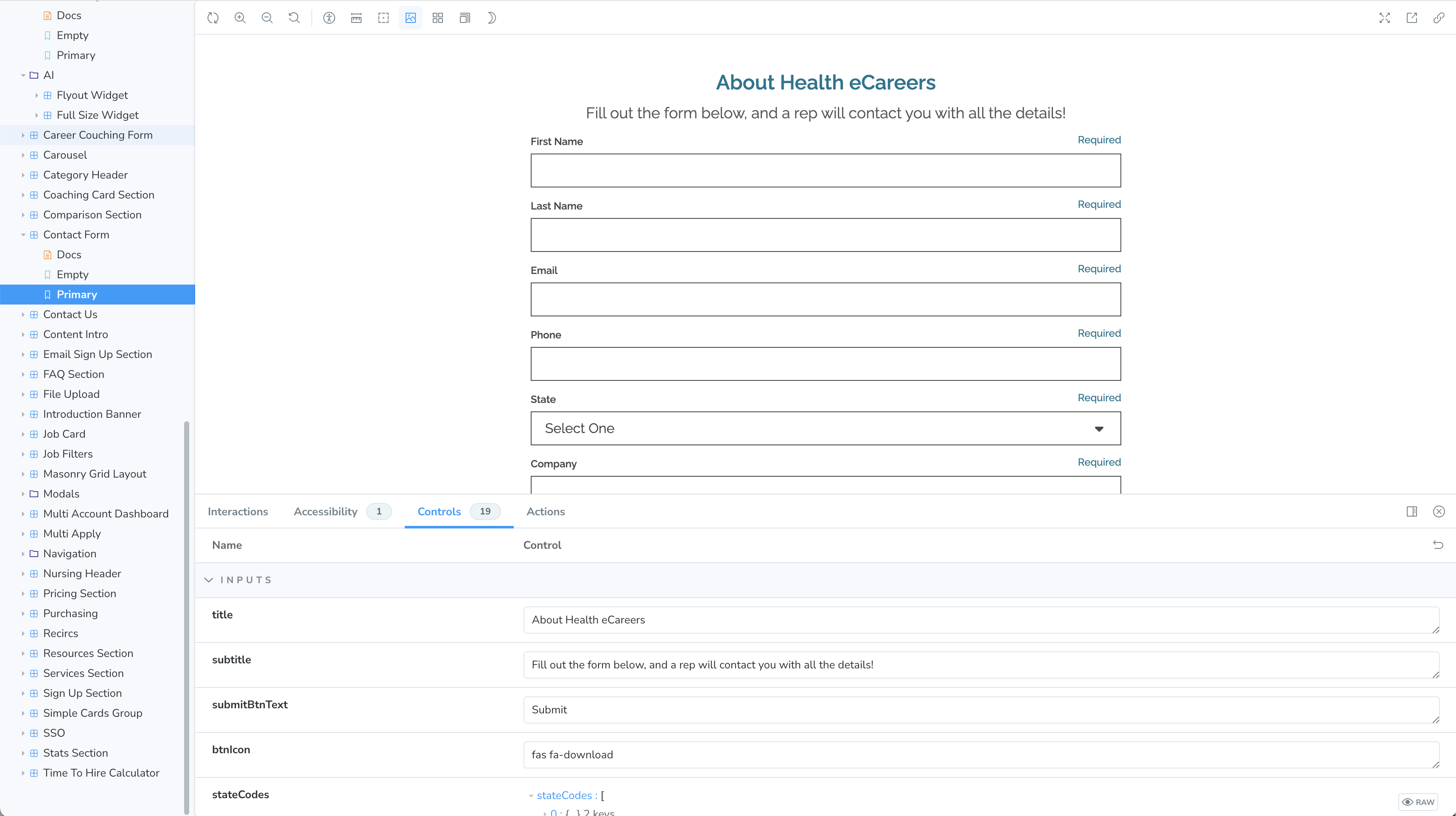Open the Stats Section component
The image size is (1456, 816).
[75, 753]
